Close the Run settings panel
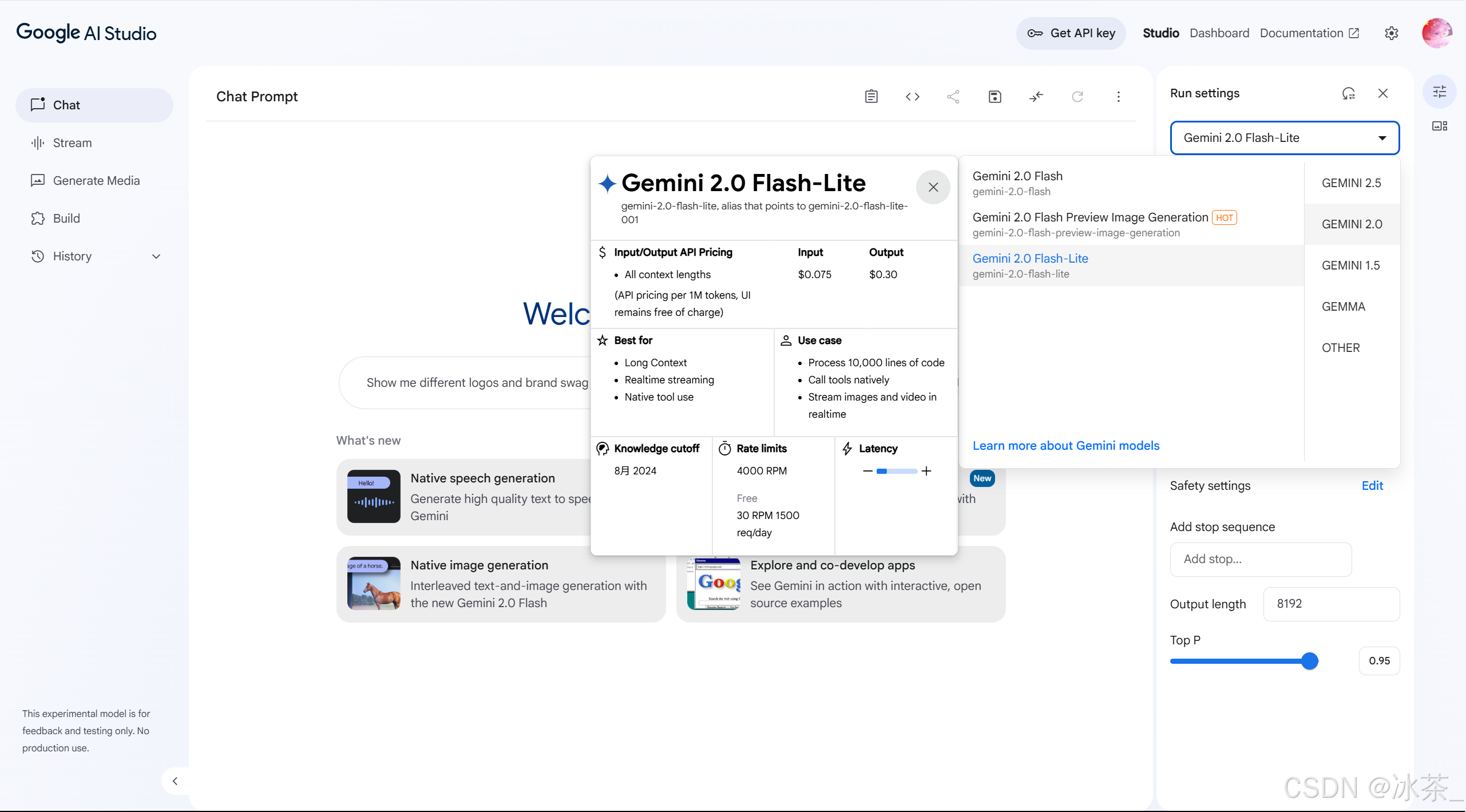 tap(1383, 93)
